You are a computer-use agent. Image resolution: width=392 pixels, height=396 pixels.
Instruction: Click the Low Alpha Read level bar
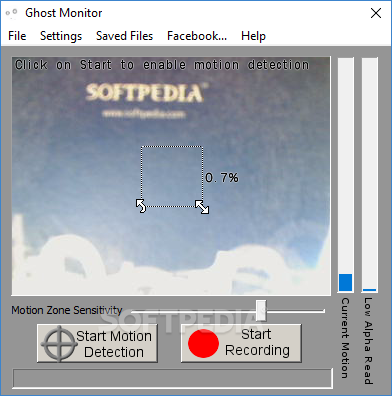(370, 175)
